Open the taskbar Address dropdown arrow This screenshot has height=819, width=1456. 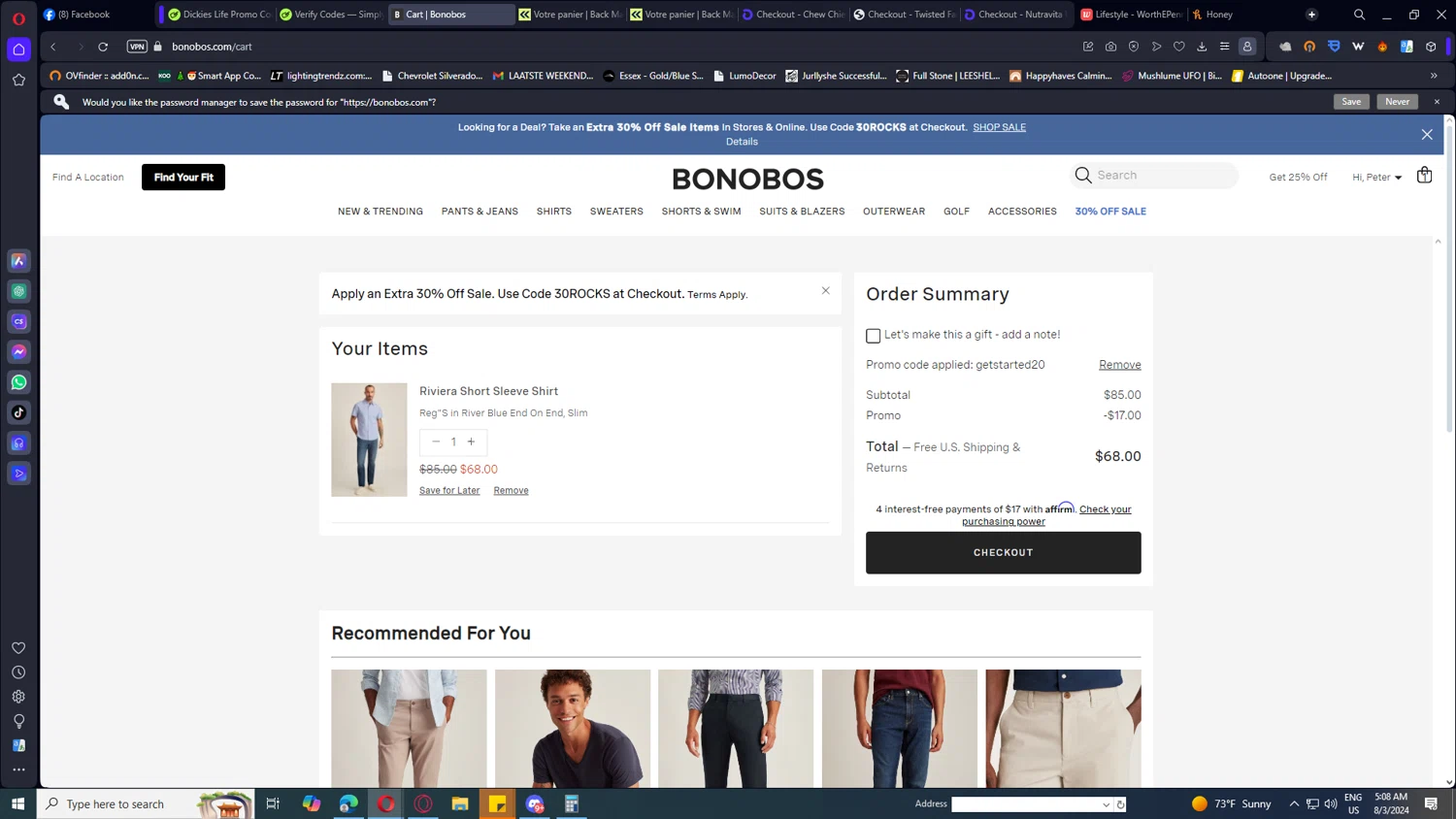click(x=1106, y=804)
